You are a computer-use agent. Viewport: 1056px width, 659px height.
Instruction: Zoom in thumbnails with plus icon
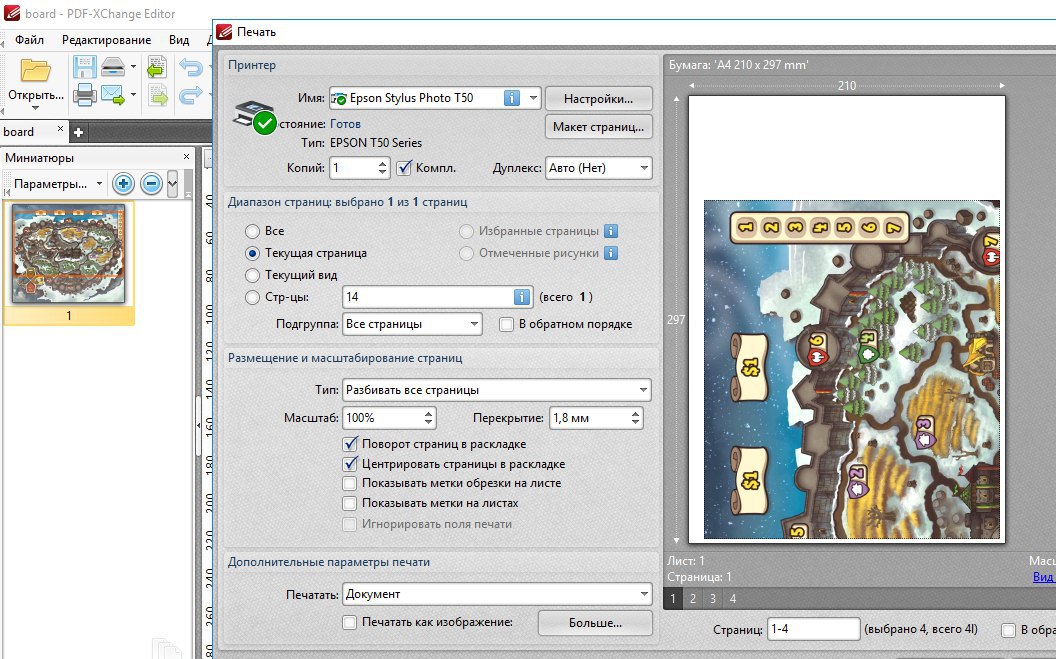pos(123,184)
